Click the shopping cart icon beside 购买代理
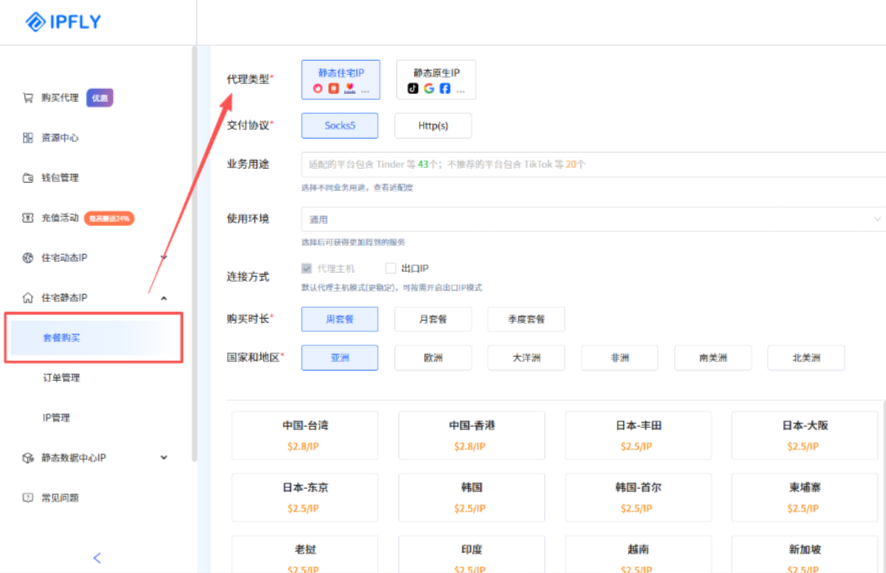The image size is (886, 573). point(28,98)
